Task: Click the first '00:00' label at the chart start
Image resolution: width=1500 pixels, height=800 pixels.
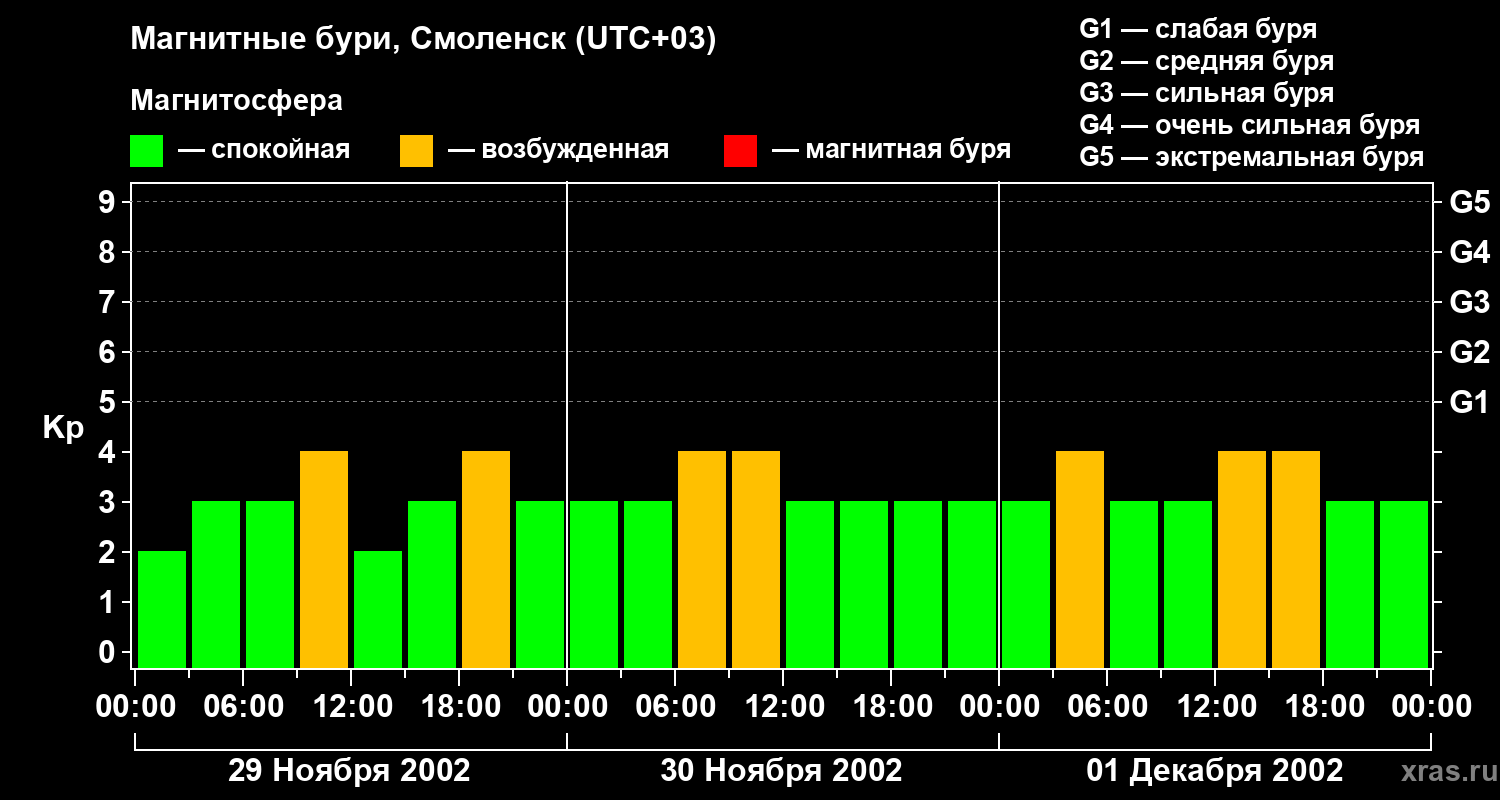Action: 135,707
